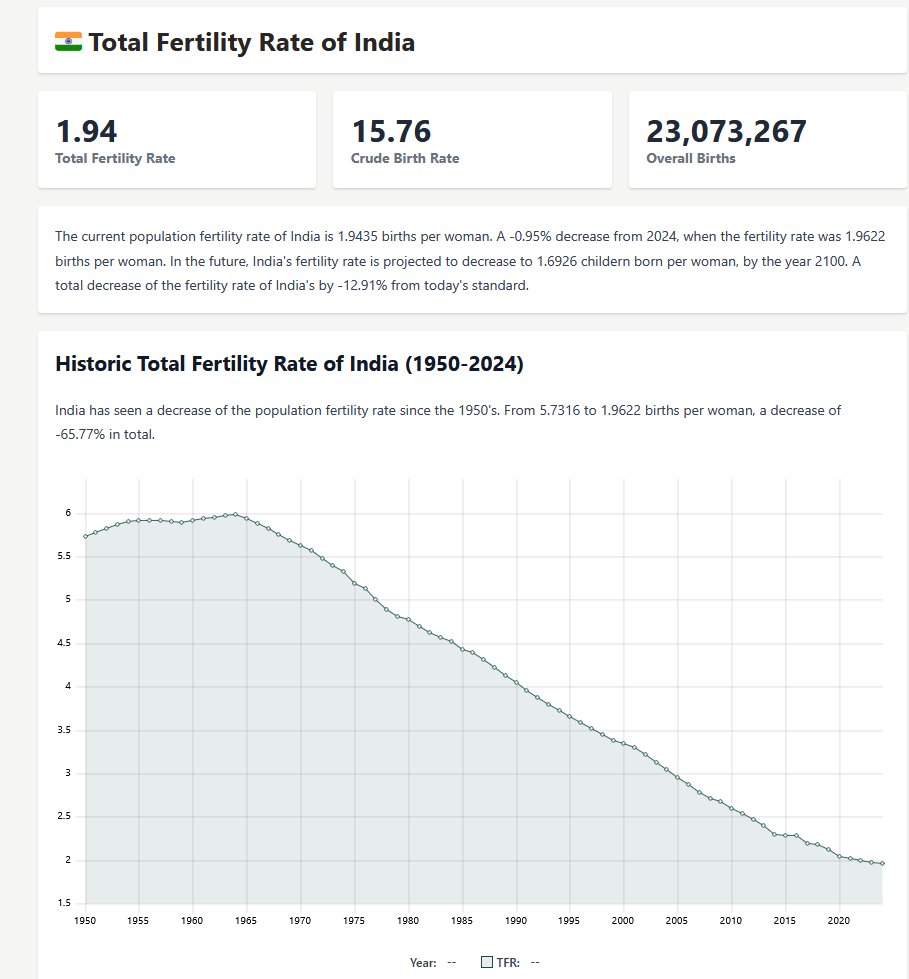Click the India flag icon
This screenshot has width=909, height=979.
tap(68, 42)
